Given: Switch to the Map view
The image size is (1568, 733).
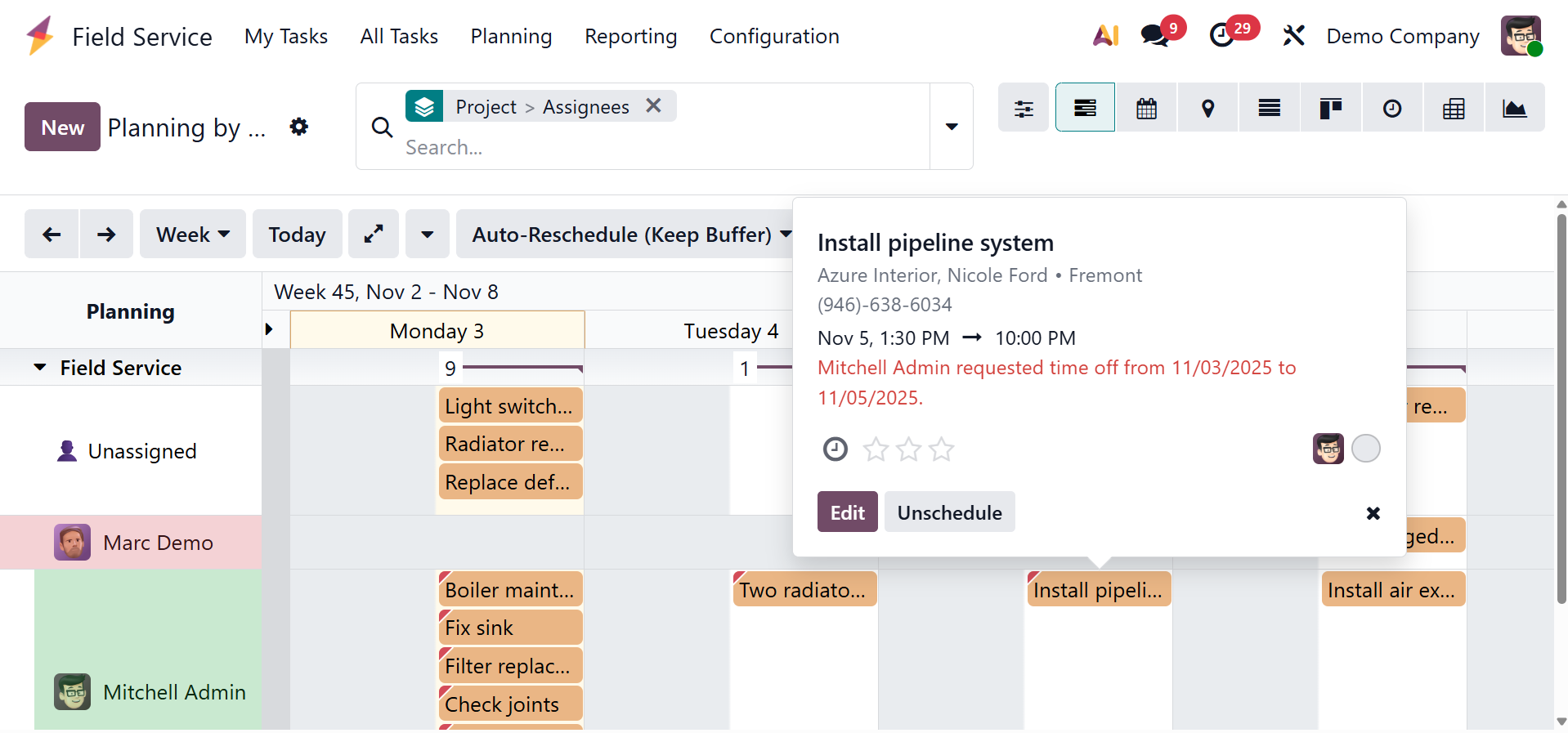Looking at the screenshot, I should (1207, 108).
